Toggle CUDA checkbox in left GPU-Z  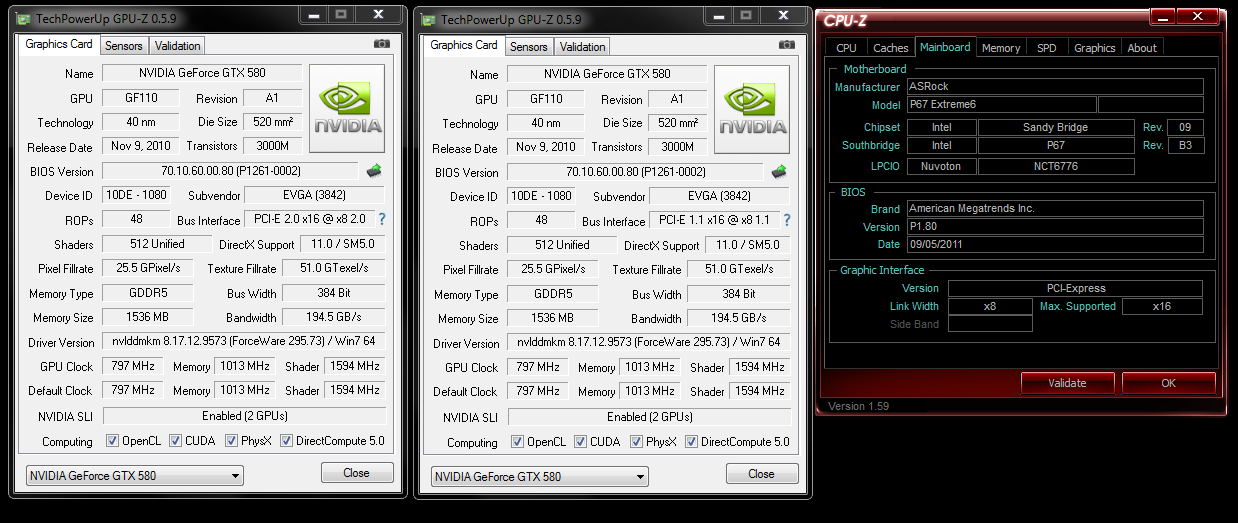[175, 441]
